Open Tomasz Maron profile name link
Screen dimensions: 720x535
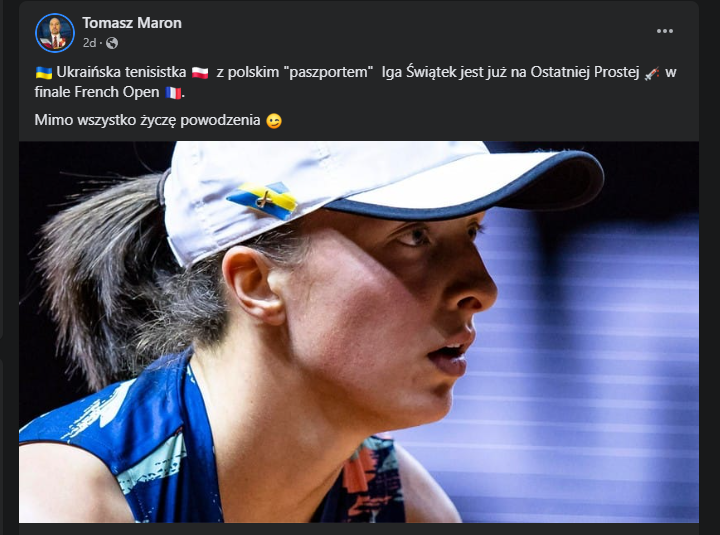132,23
